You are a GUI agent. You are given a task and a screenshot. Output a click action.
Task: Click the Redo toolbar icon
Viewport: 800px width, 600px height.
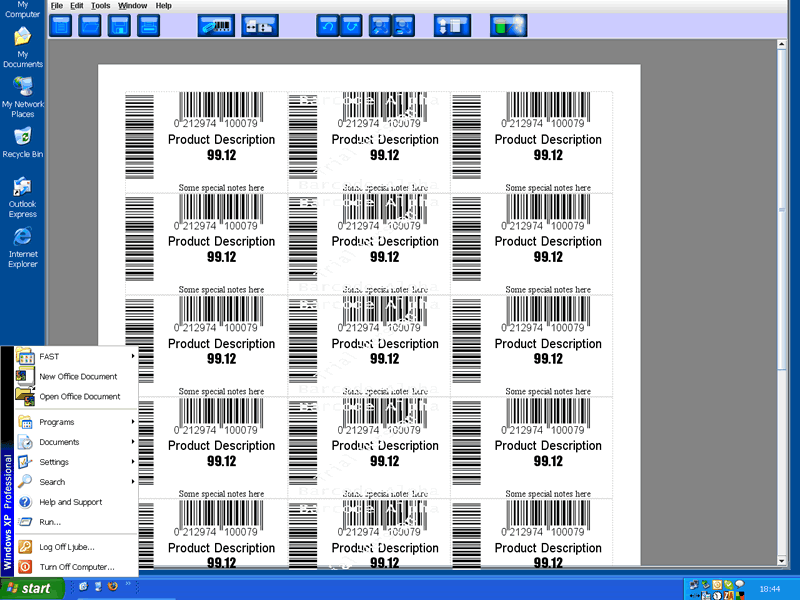click(352, 25)
